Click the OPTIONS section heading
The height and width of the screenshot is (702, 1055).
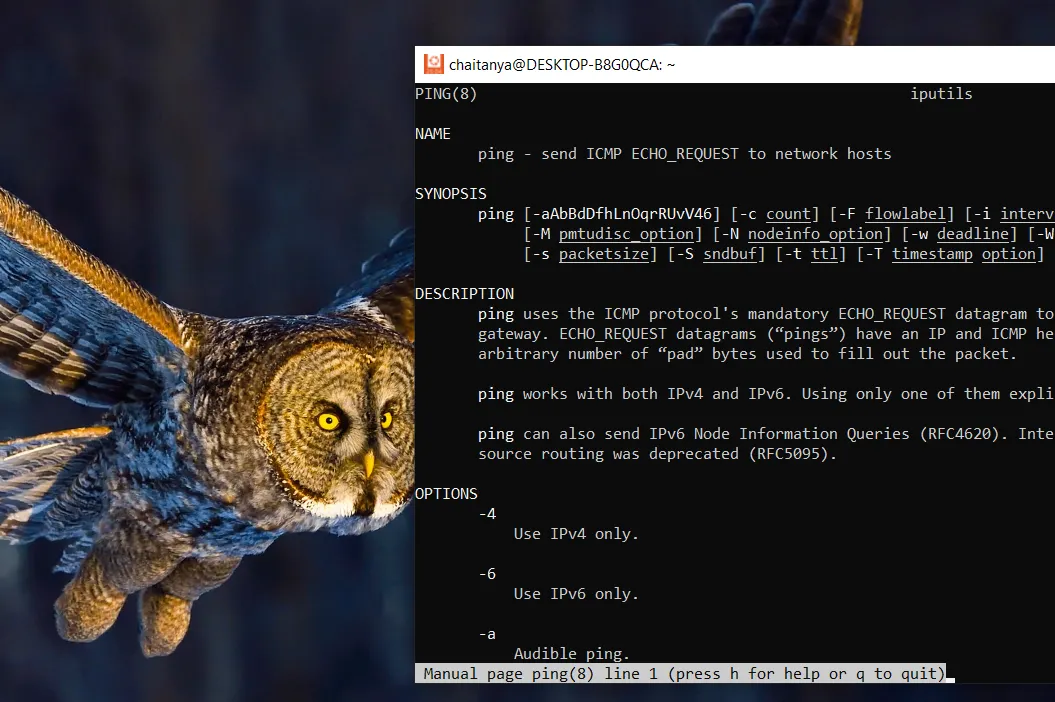tap(446, 493)
